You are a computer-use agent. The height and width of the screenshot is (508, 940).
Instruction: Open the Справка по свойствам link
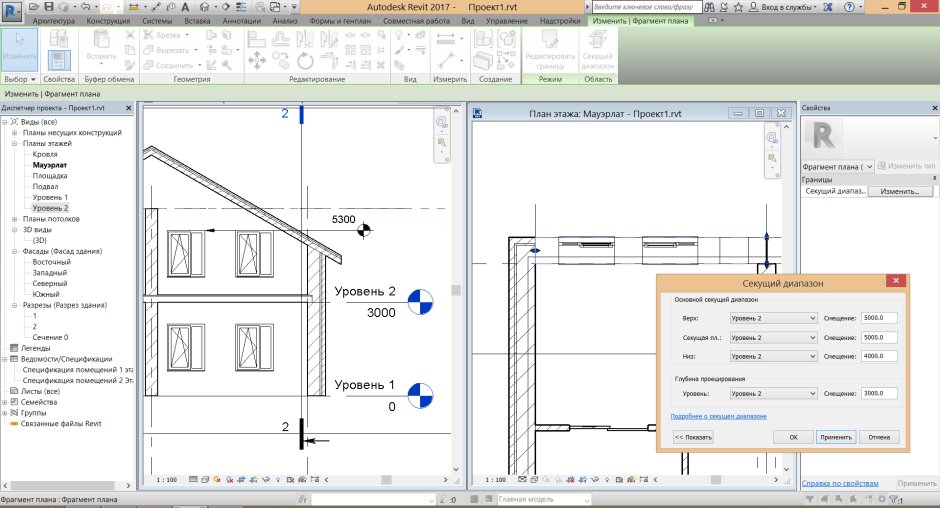tap(840, 483)
